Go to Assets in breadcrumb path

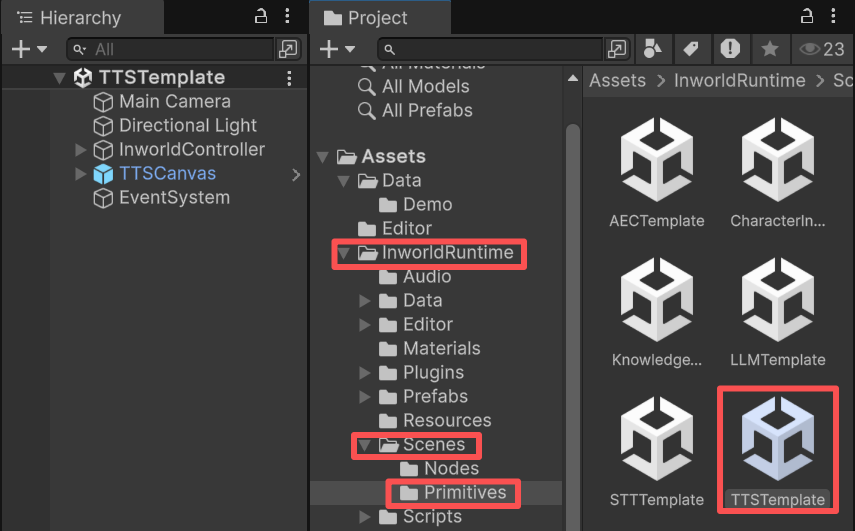pos(617,81)
